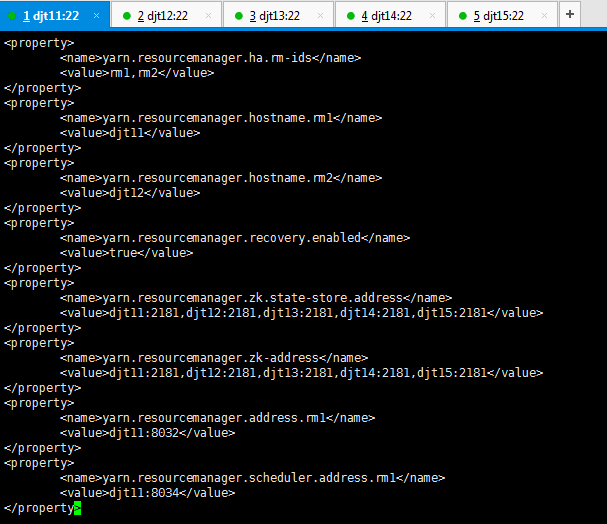Screen dimensions: 607x524
Task: Click green status dot on djt15:22 tab
Action: coord(463,16)
